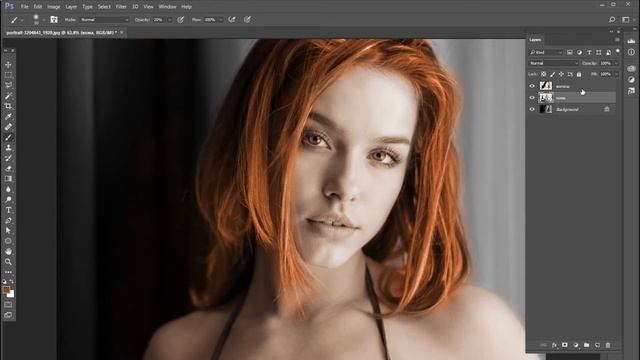Delete the selected layer
Image resolution: width=640 pixels, height=360 pixels.
608,345
